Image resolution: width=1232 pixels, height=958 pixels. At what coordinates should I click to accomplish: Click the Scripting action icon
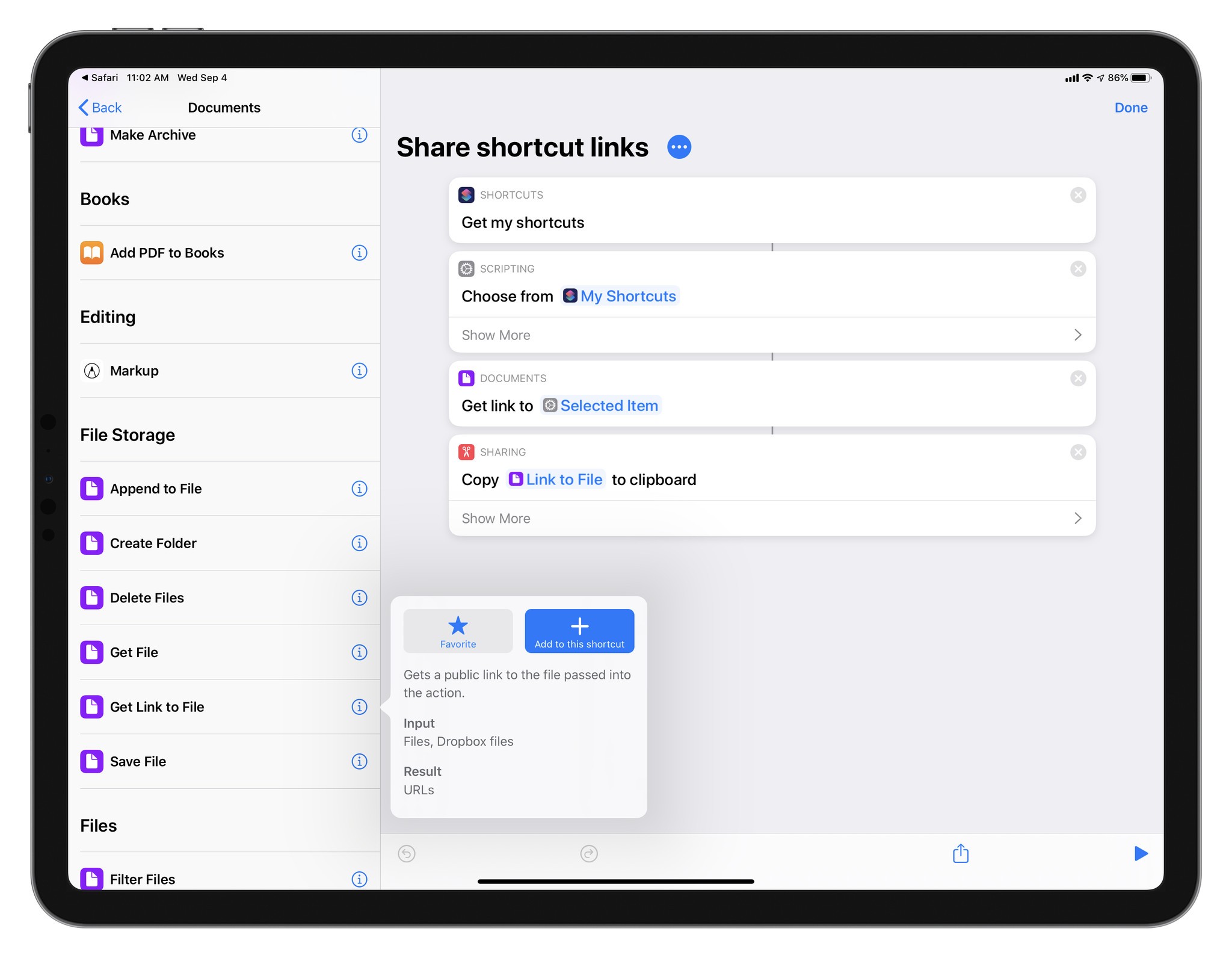467,267
